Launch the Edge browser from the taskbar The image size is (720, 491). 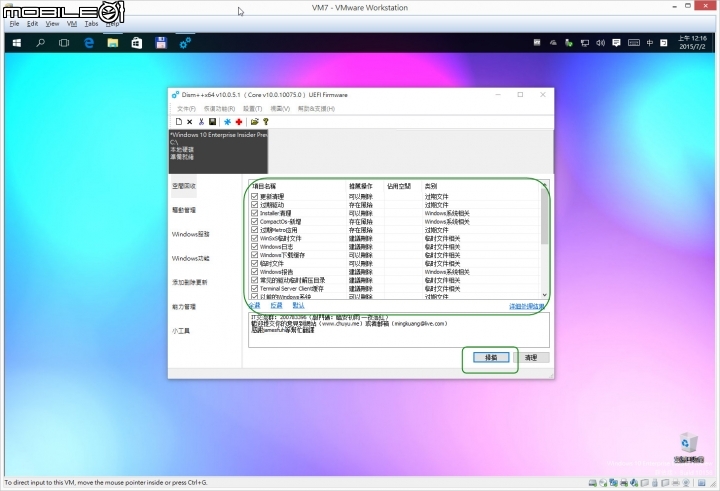[89, 43]
